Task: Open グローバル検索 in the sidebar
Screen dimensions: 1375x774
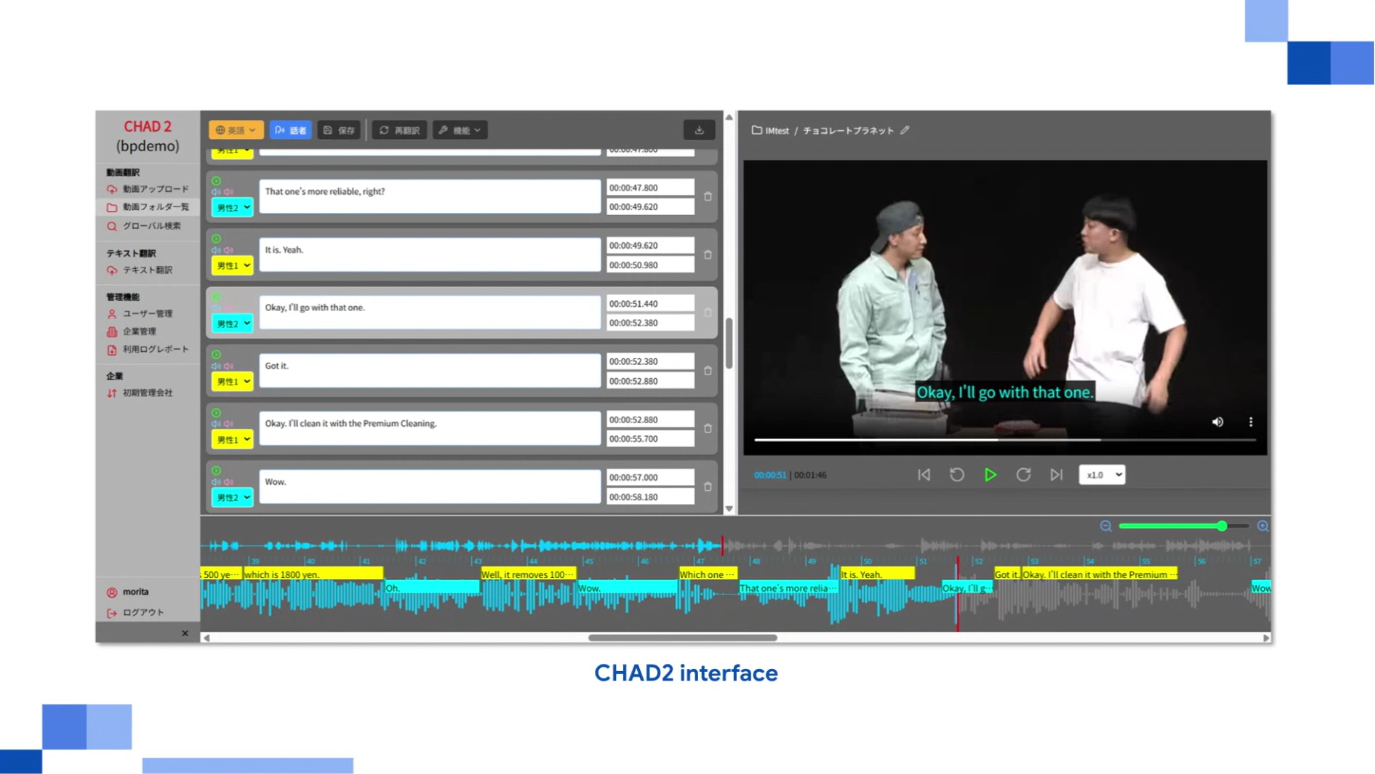Action: 144,226
